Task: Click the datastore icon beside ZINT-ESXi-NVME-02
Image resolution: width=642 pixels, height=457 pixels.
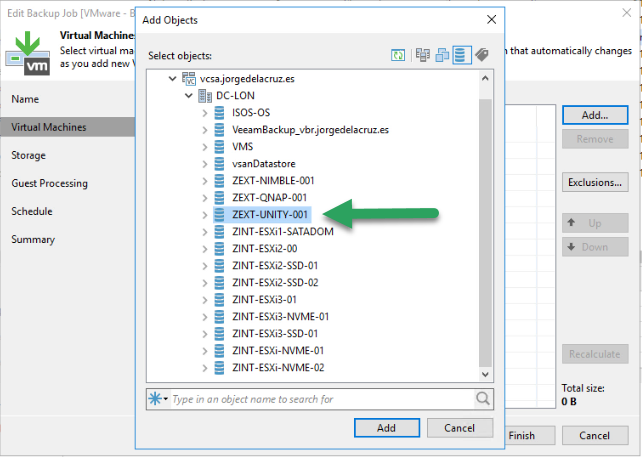Action: [219, 368]
